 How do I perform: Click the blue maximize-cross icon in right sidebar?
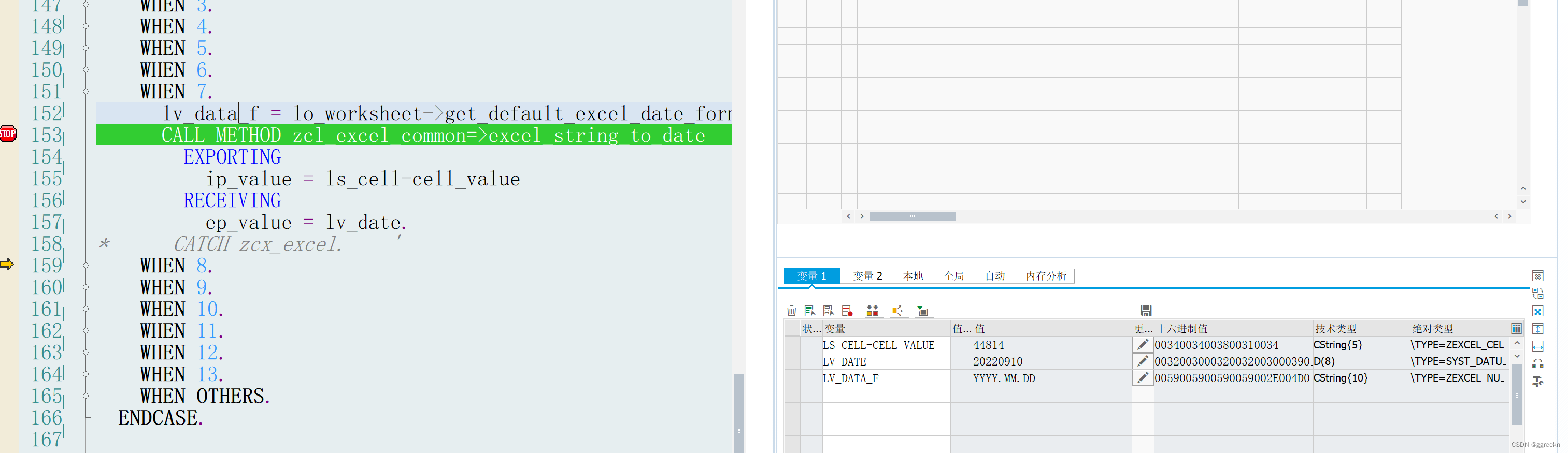[1537, 311]
